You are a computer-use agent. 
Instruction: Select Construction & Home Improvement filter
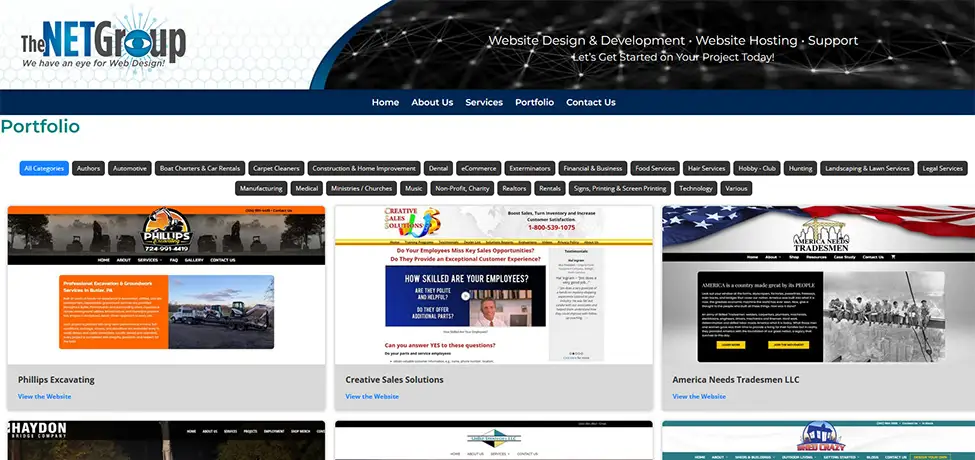point(364,168)
